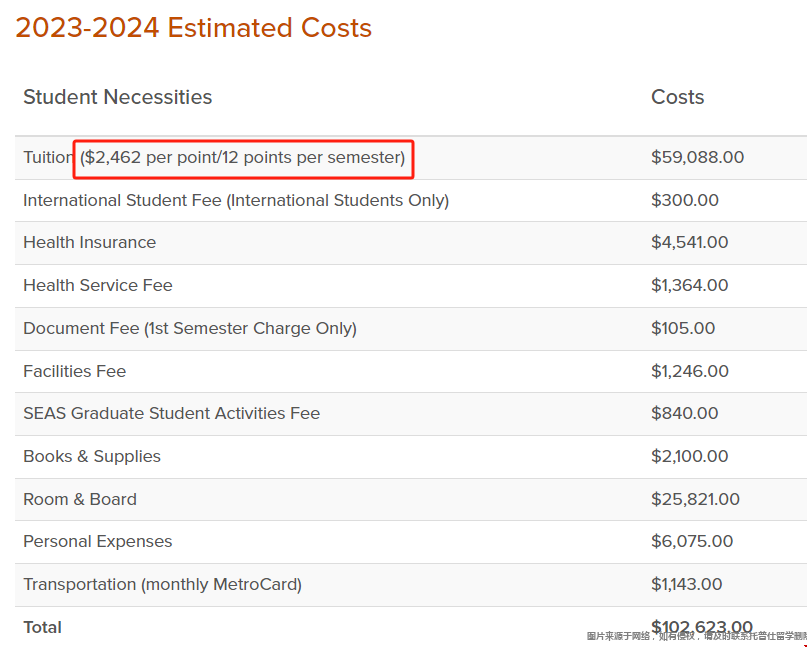Click the $300.00 international fee amount

[x=685, y=200]
